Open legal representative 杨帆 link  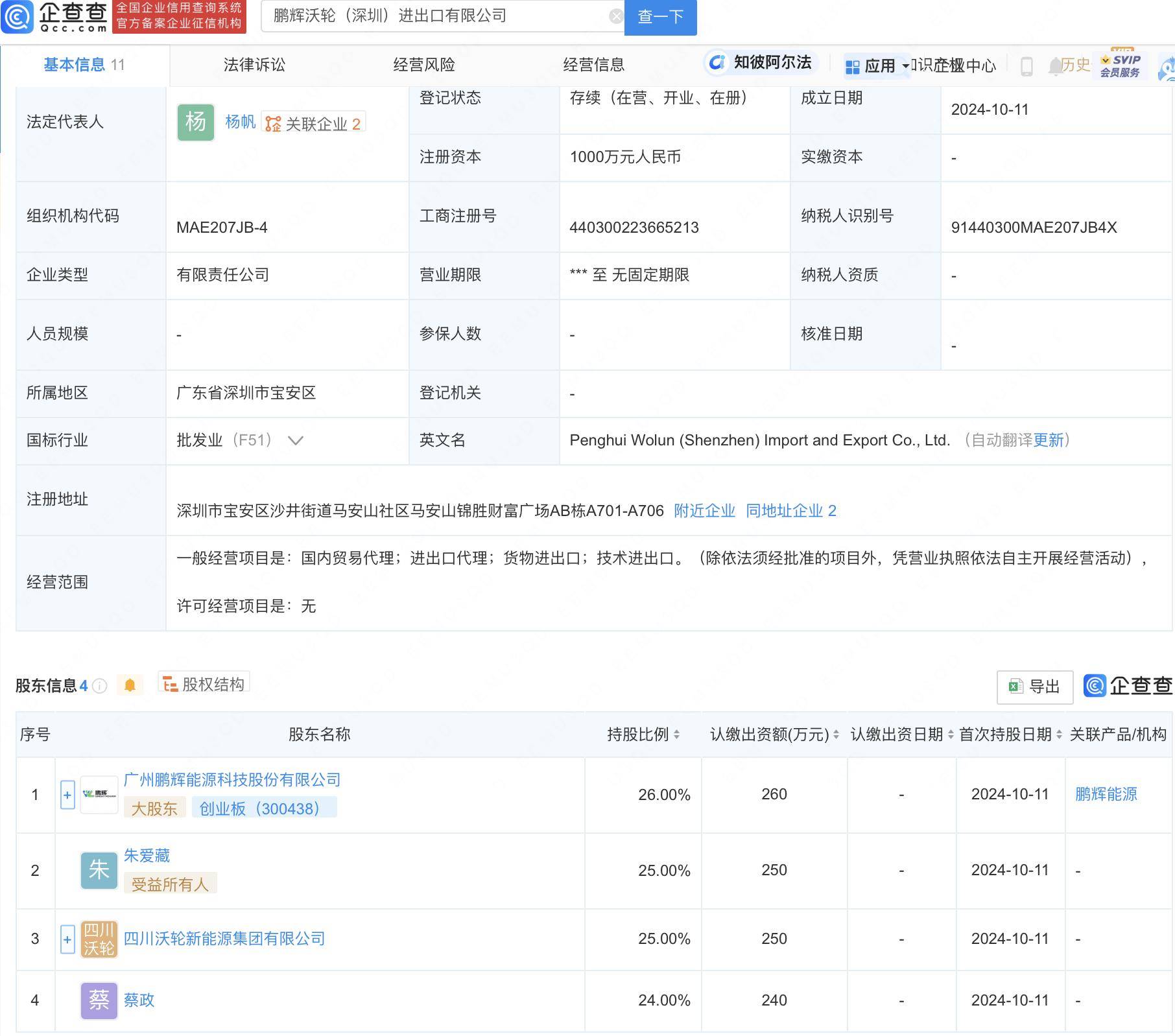point(241,122)
